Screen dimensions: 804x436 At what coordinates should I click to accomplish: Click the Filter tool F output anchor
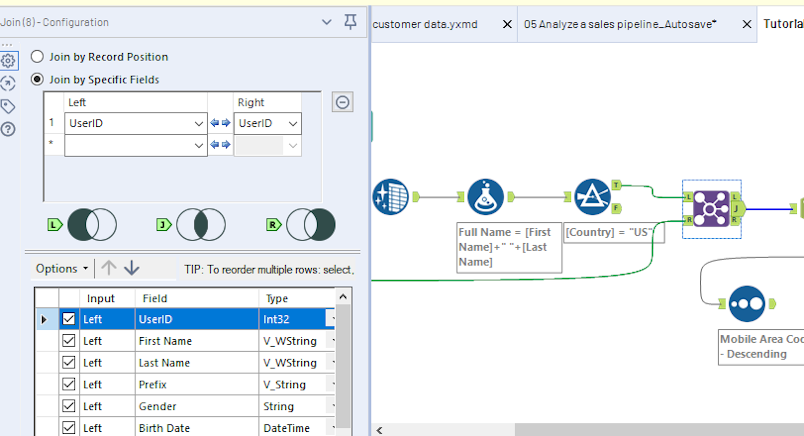616,208
